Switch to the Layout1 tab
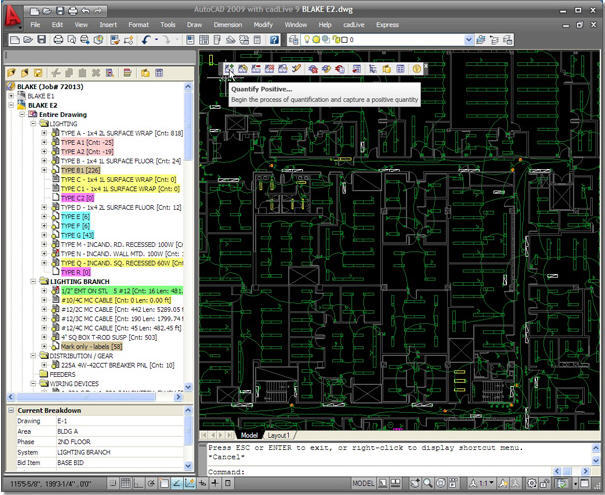This screenshot has height=495, width=605. [x=278, y=435]
